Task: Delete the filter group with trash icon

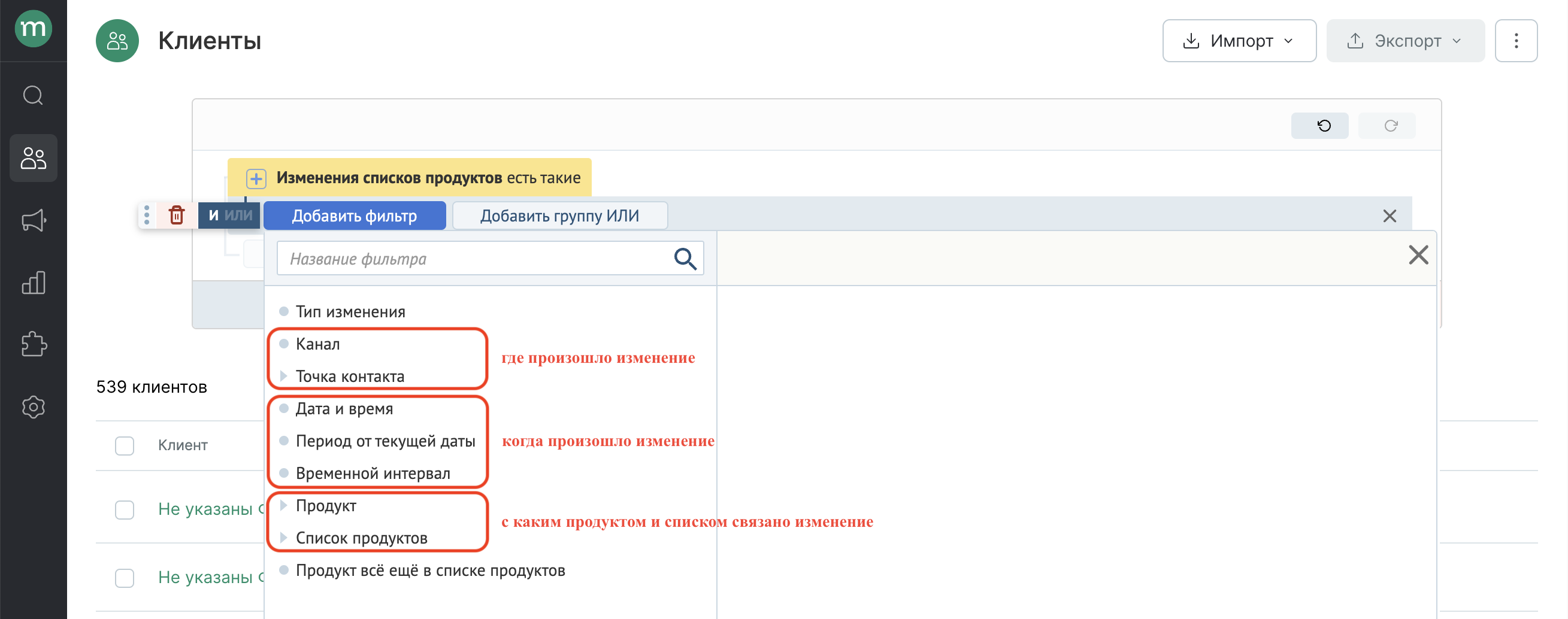Action: point(177,216)
